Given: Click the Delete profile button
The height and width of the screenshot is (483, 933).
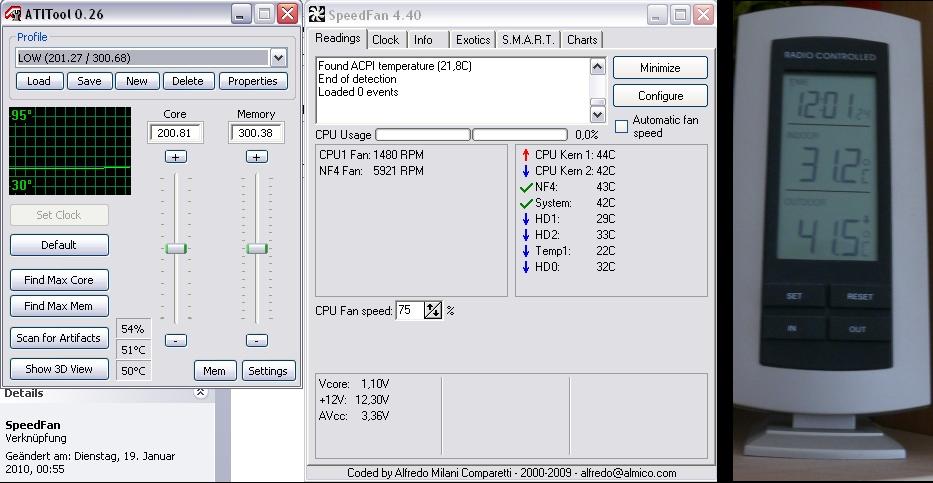Looking at the screenshot, I should (188, 81).
